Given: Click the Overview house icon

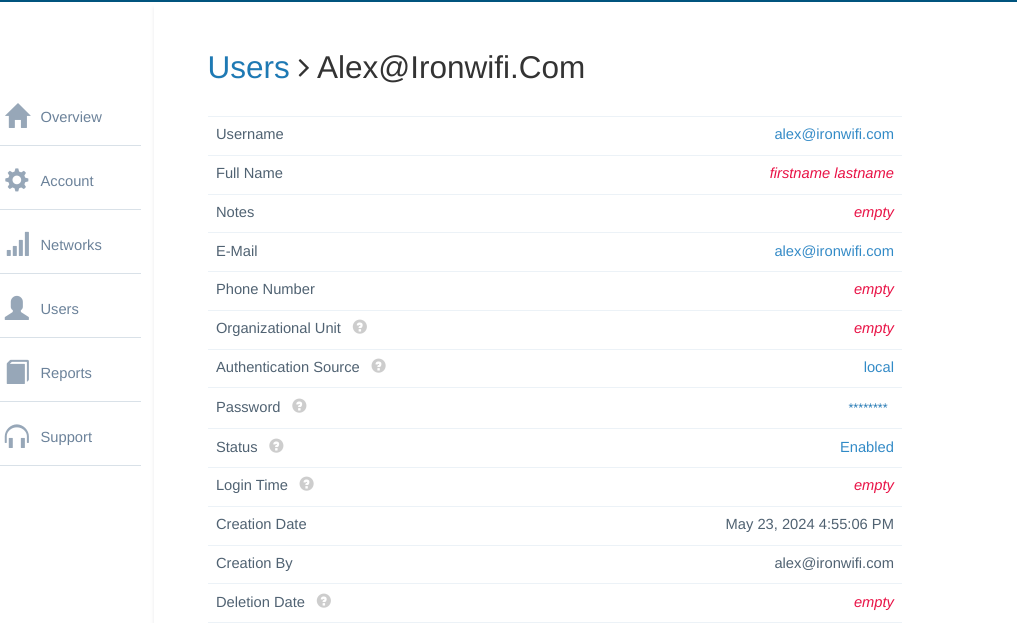Looking at the screenshot, I should (17, 116).
